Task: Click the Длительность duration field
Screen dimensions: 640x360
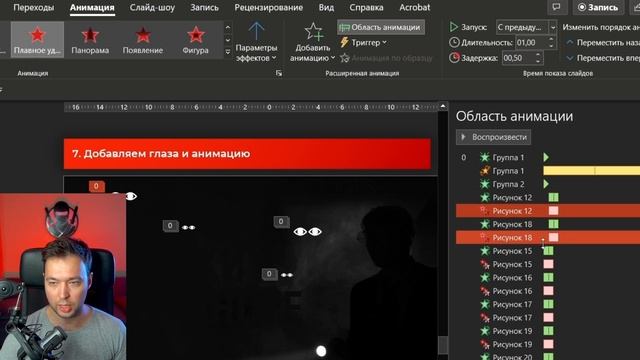Action: (531, 42)
